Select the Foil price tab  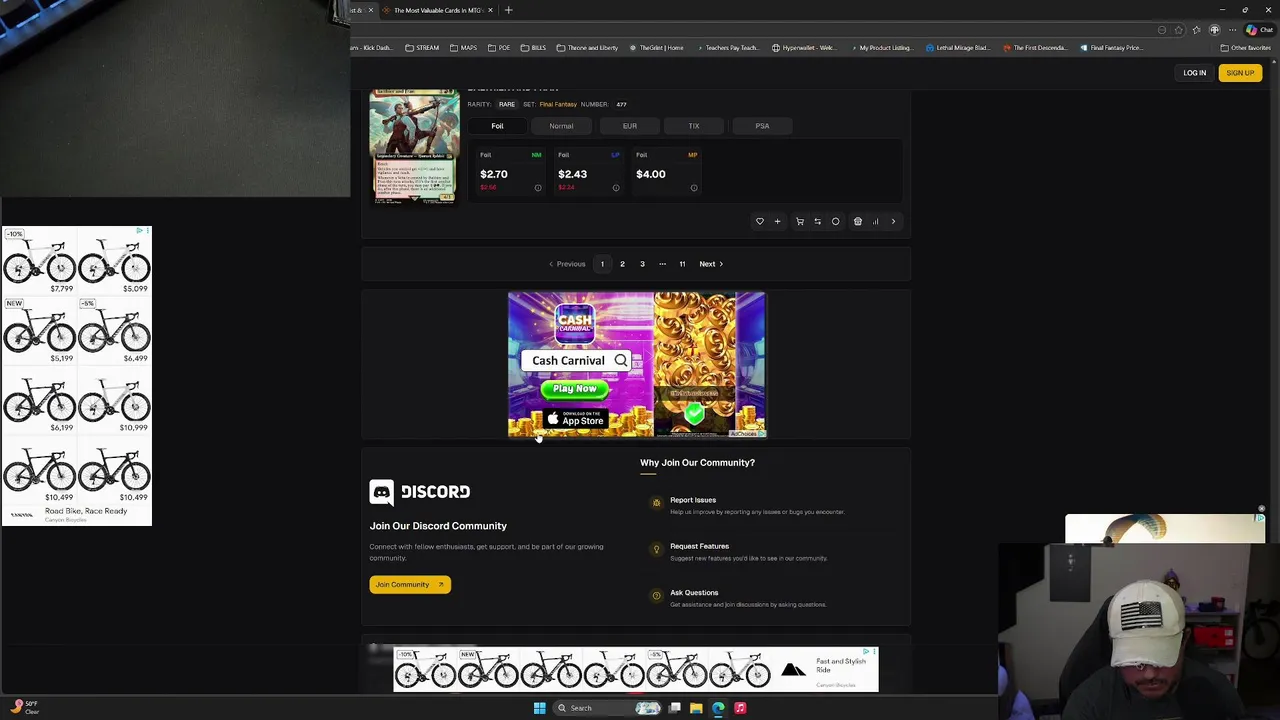[x=497, y=126]
